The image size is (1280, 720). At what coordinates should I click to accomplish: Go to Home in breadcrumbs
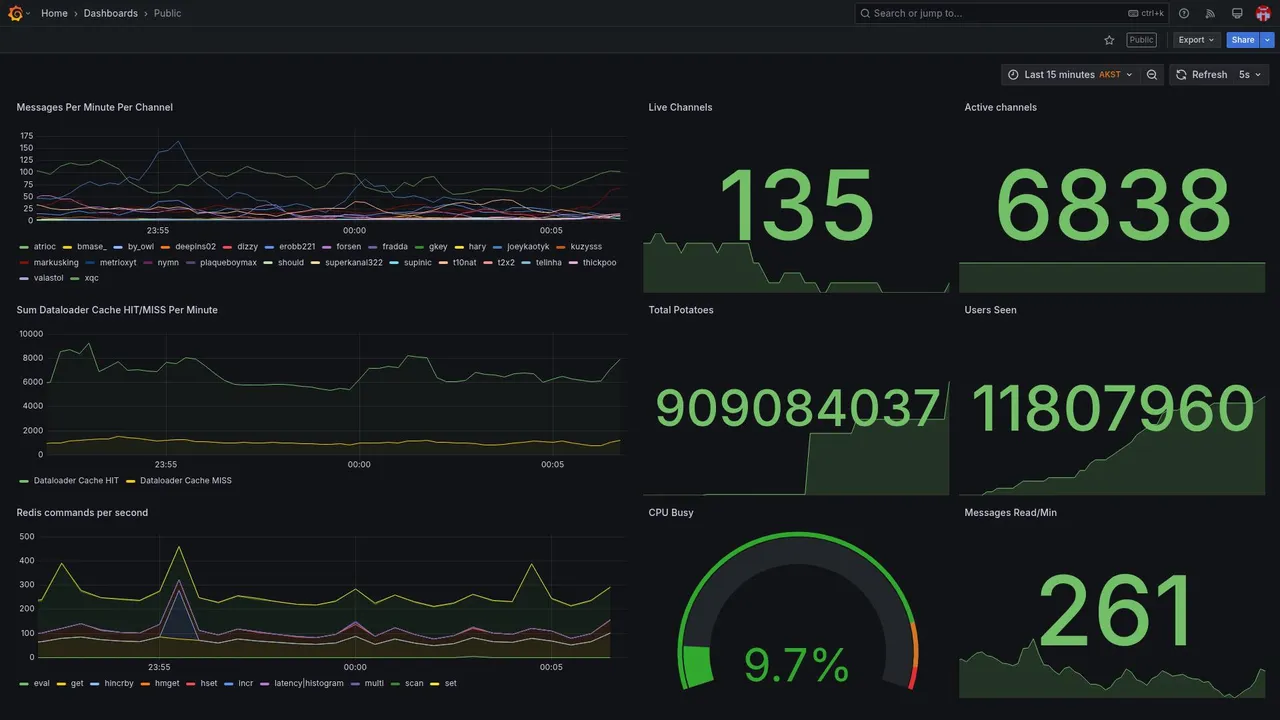pos(54,13)
